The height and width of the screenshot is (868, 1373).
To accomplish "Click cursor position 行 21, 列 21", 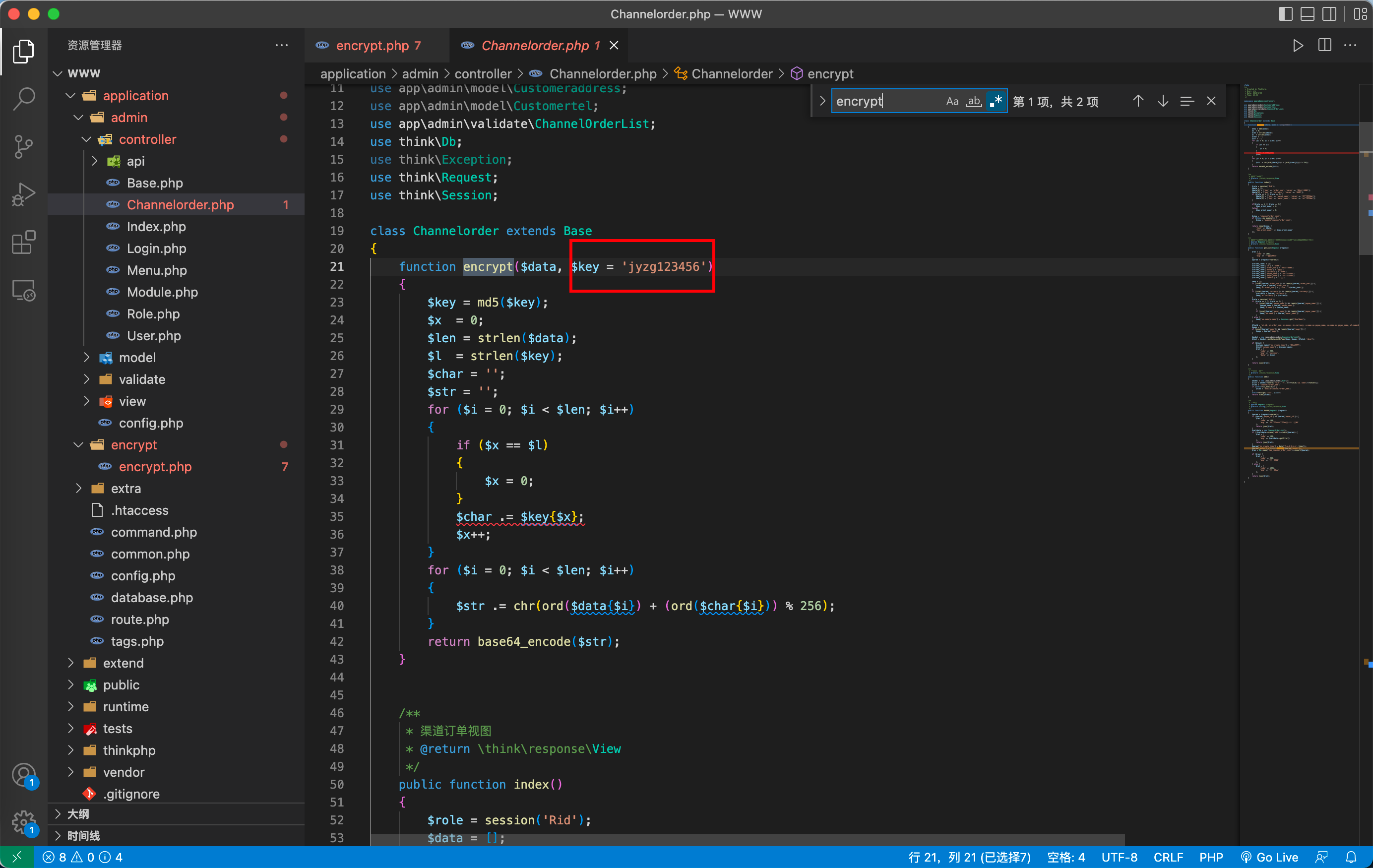I will point(969,857).
